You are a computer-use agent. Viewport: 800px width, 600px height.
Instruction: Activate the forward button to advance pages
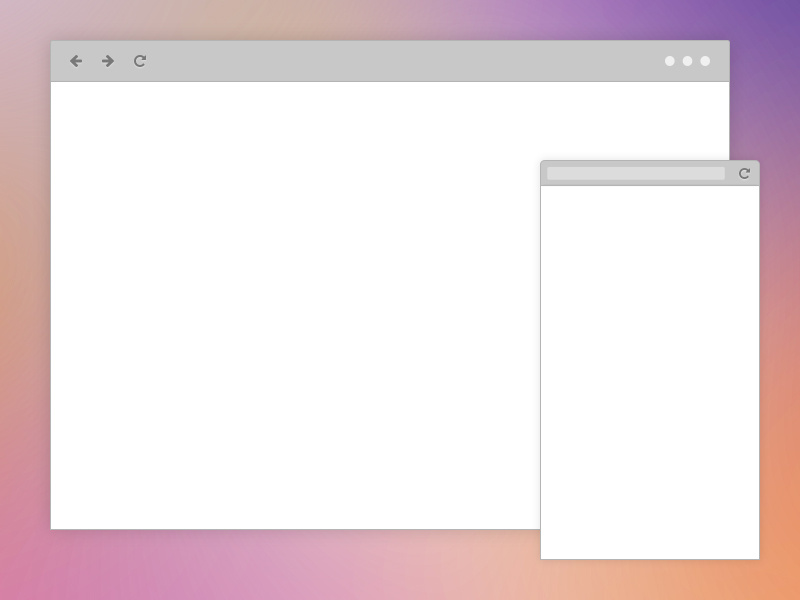107,61
